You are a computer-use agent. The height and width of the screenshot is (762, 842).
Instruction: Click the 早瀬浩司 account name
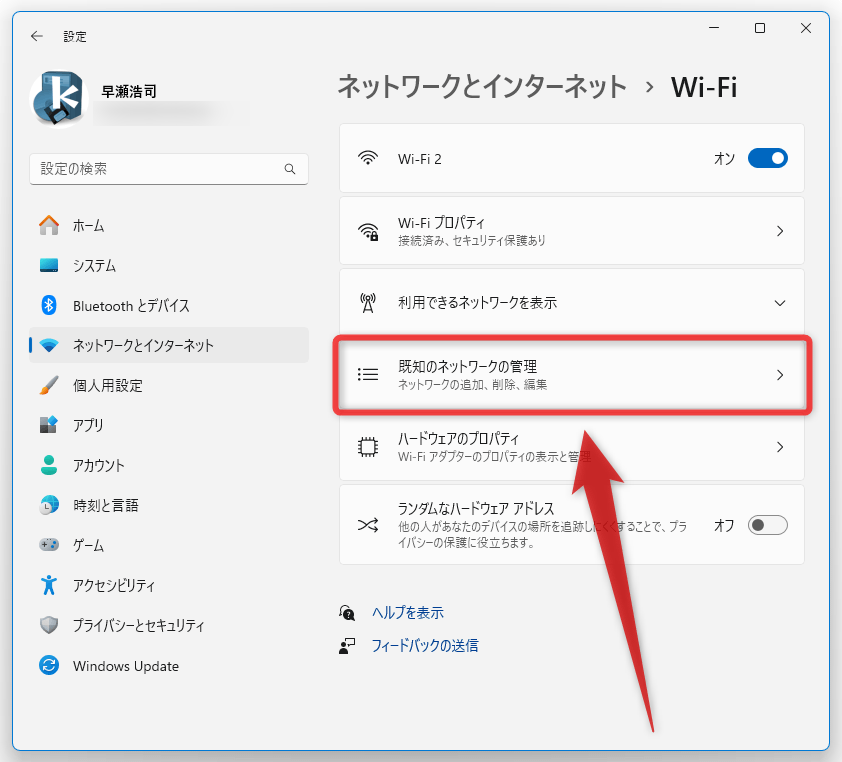(129, 91)
